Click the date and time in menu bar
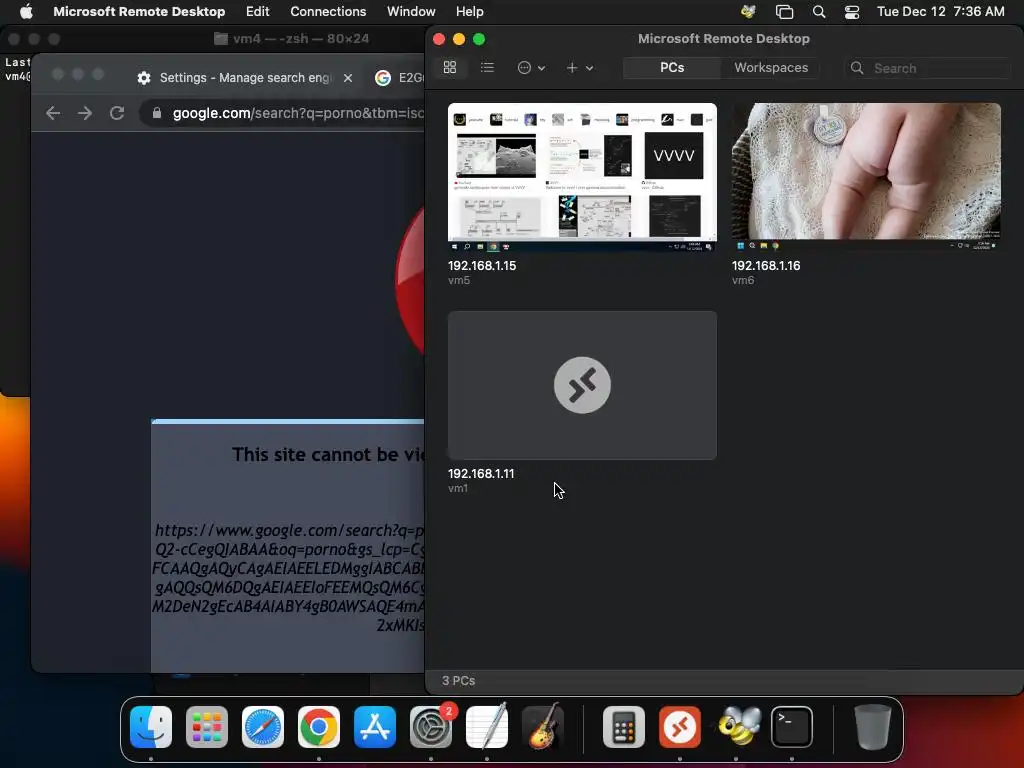This screenshot has height=768, width=1024. click(940, 11)
